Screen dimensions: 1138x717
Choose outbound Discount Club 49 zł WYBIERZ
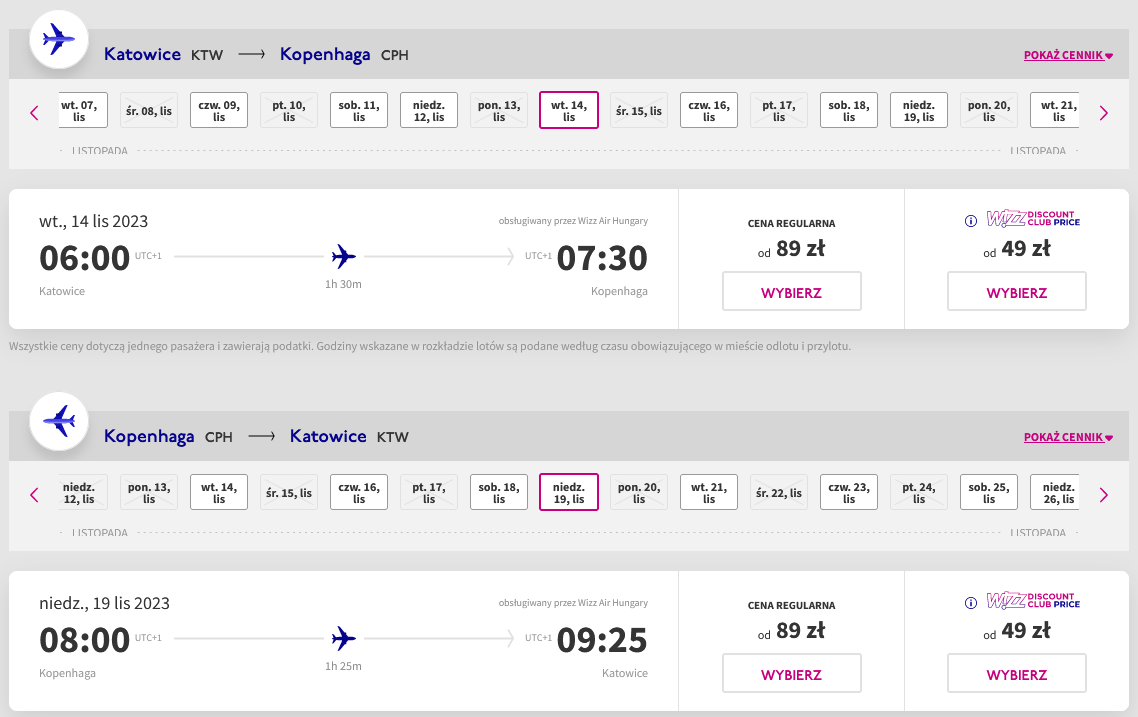pos(1017,291)
